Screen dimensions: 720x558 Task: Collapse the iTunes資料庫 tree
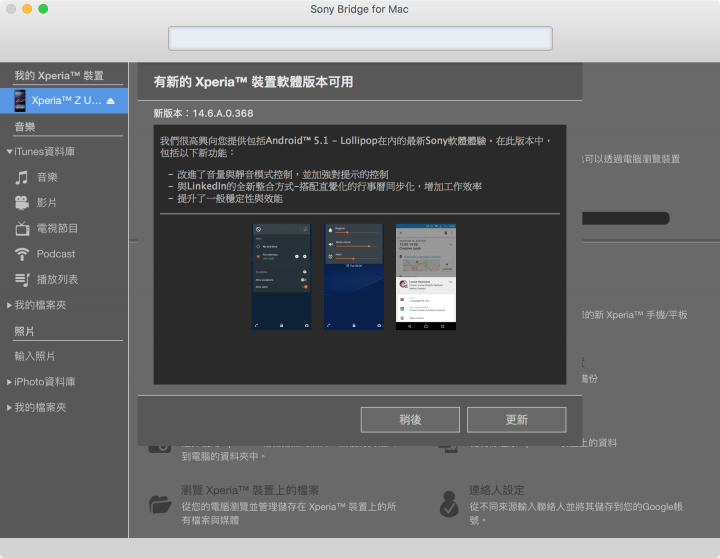coord(9,152)
